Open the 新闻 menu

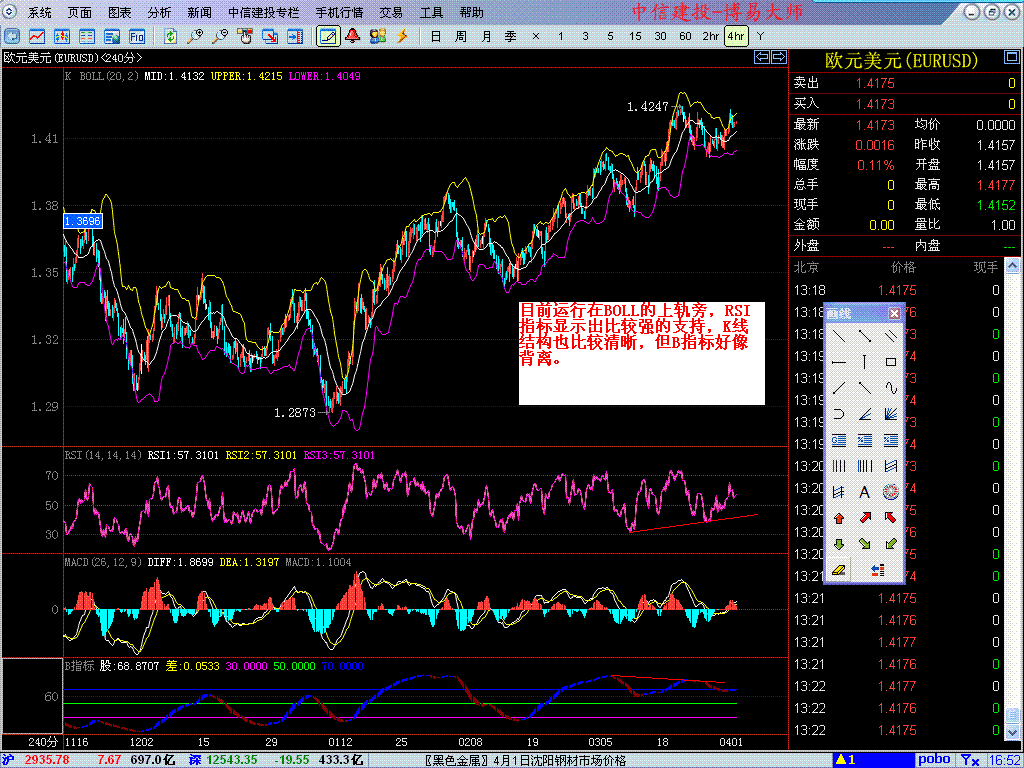[199, 12]
